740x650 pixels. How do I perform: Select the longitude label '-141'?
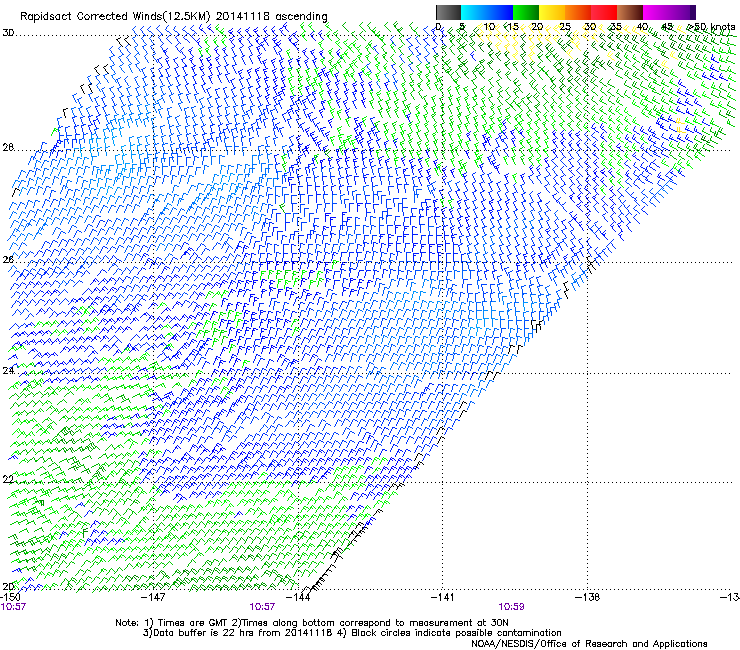pos(442,597)
